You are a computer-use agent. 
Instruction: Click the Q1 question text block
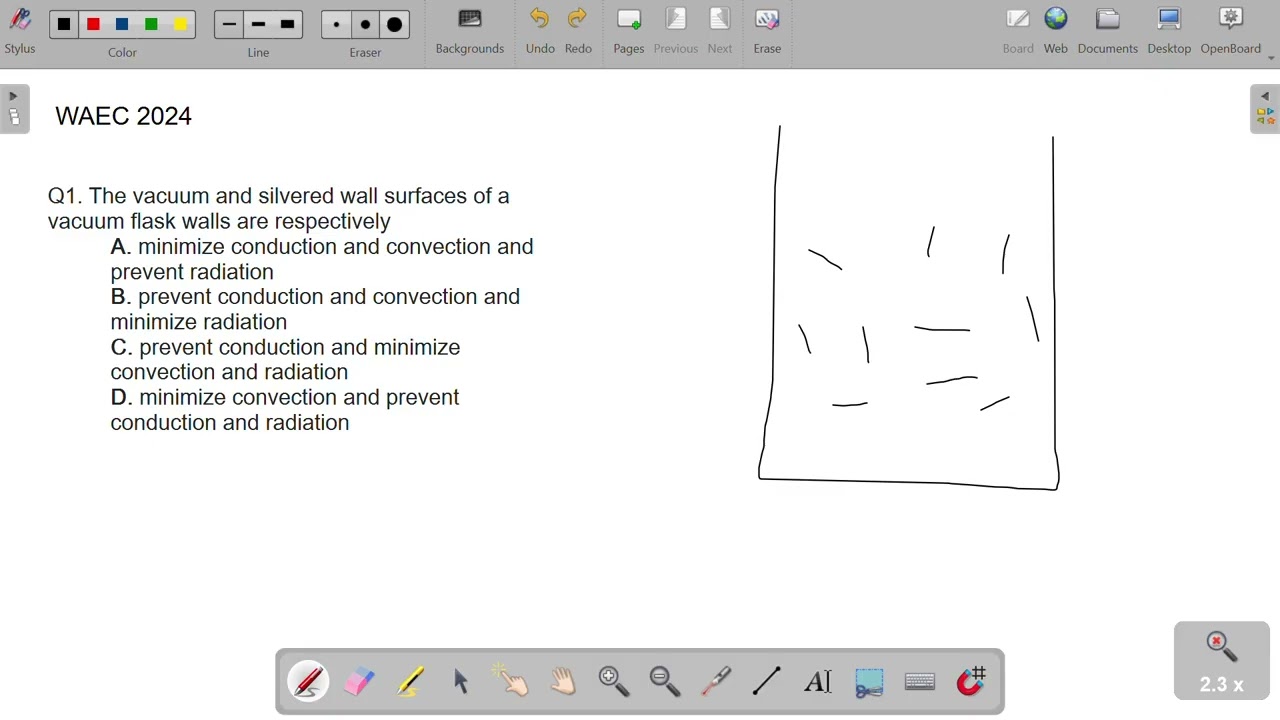(x=278, y=208)
